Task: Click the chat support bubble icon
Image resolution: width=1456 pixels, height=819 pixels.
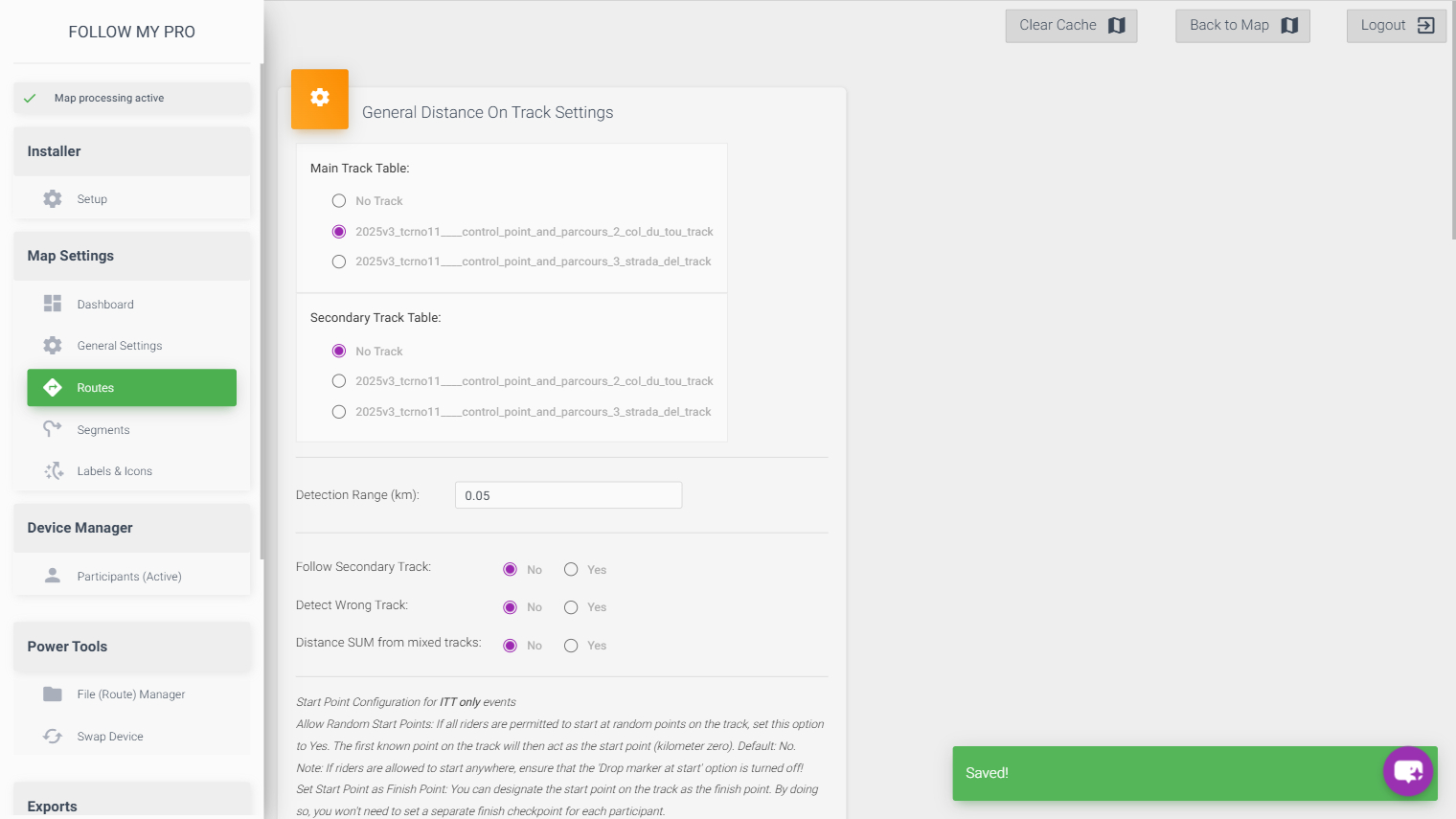Action: tap(1407, 771)
